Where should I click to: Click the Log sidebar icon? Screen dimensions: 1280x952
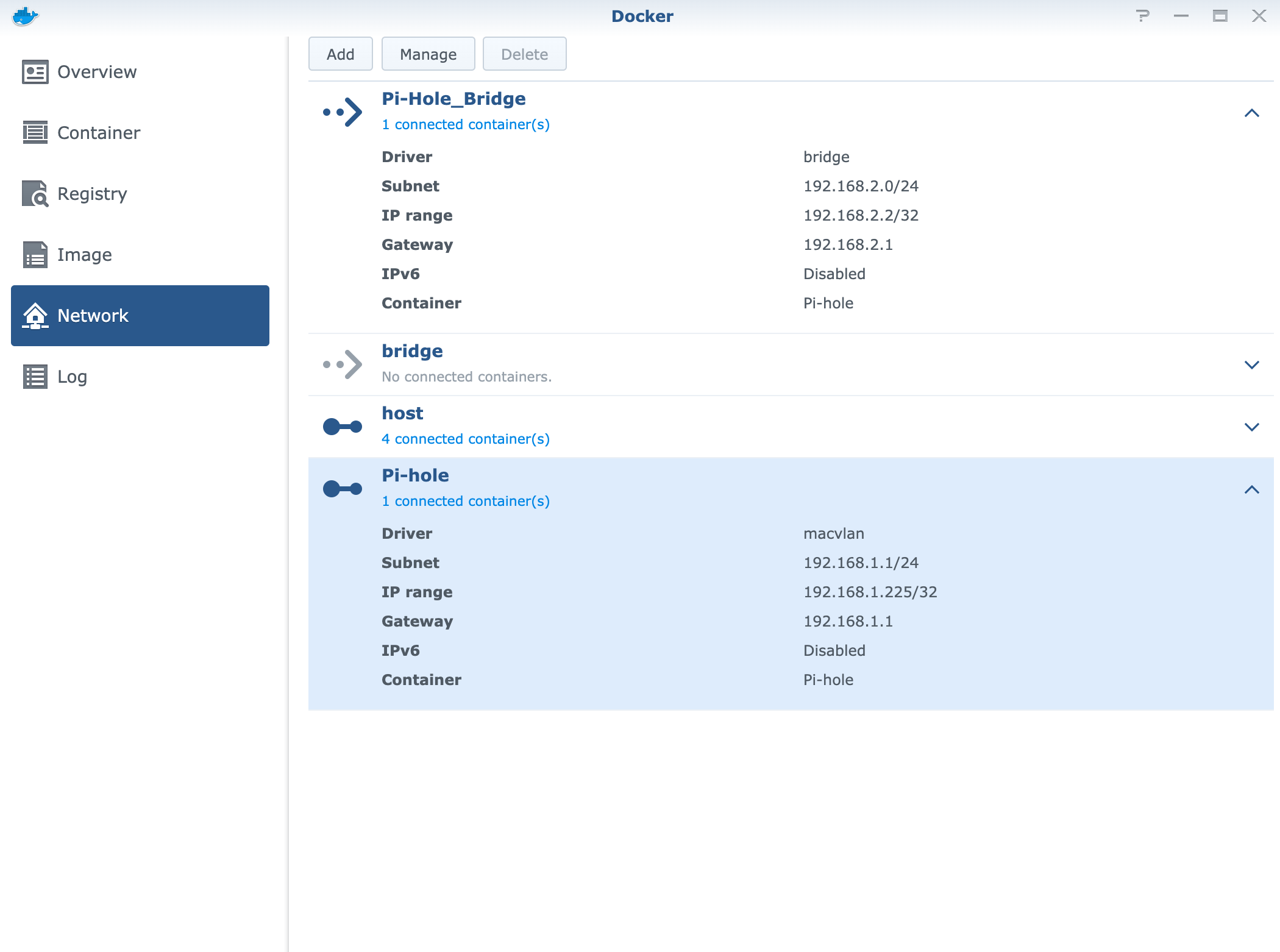coord(35,377)
